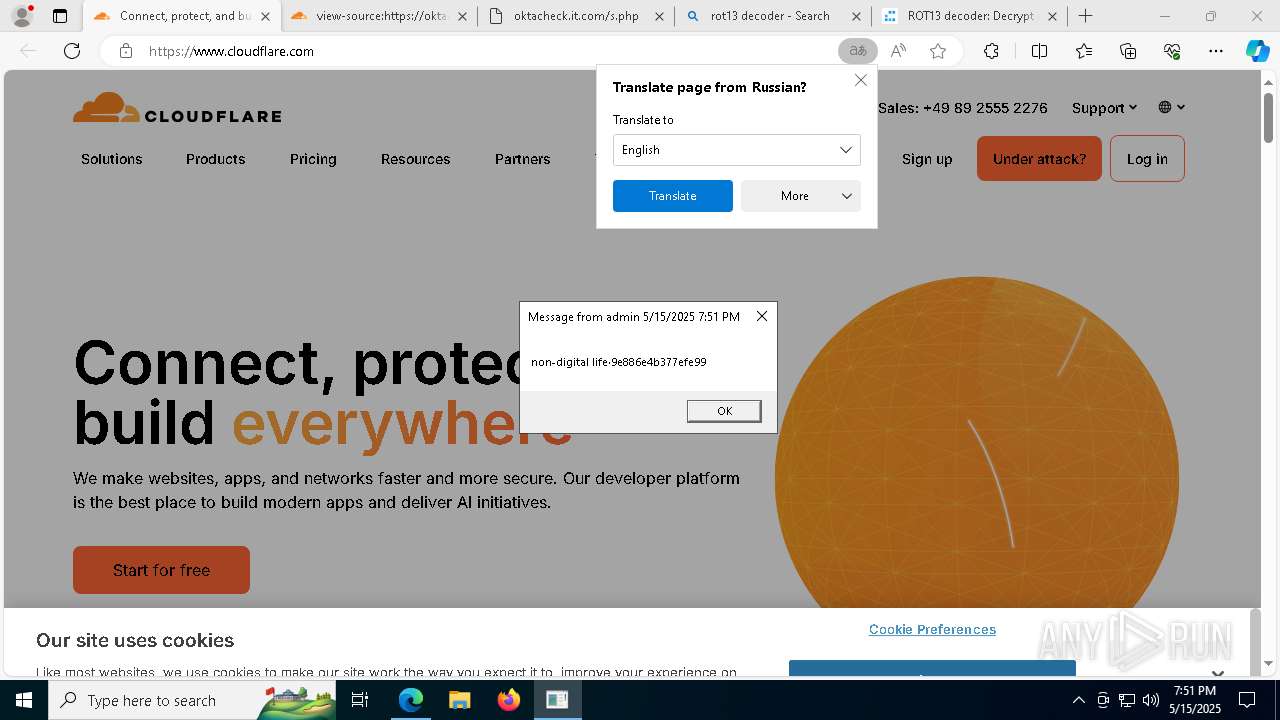Close the Message from admin dialog
Image resolution: width=1280 pixels, height=720 pixels.
(762, 316)
